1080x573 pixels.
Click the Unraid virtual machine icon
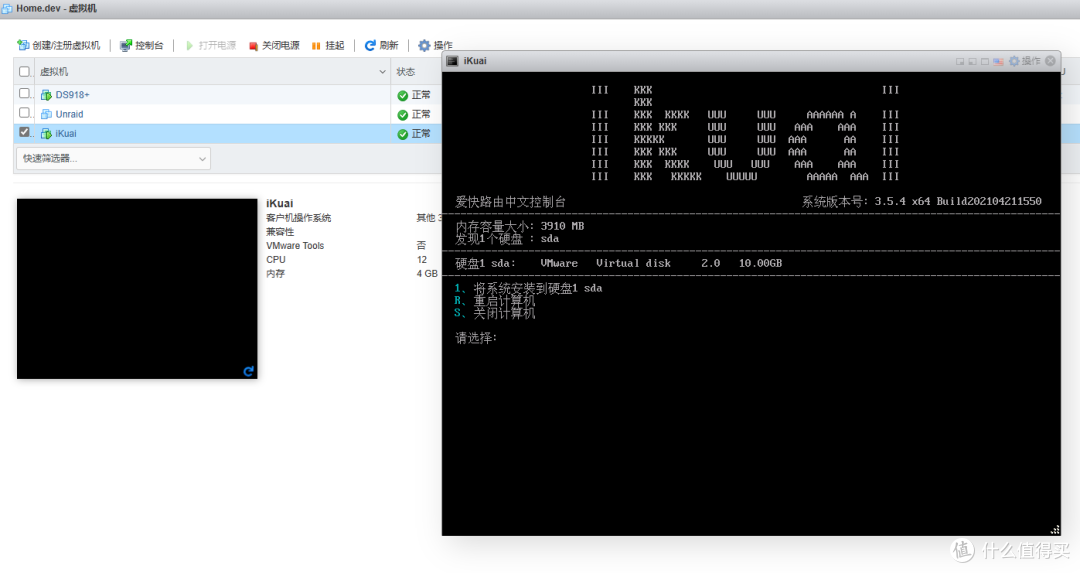coord(46,114)
